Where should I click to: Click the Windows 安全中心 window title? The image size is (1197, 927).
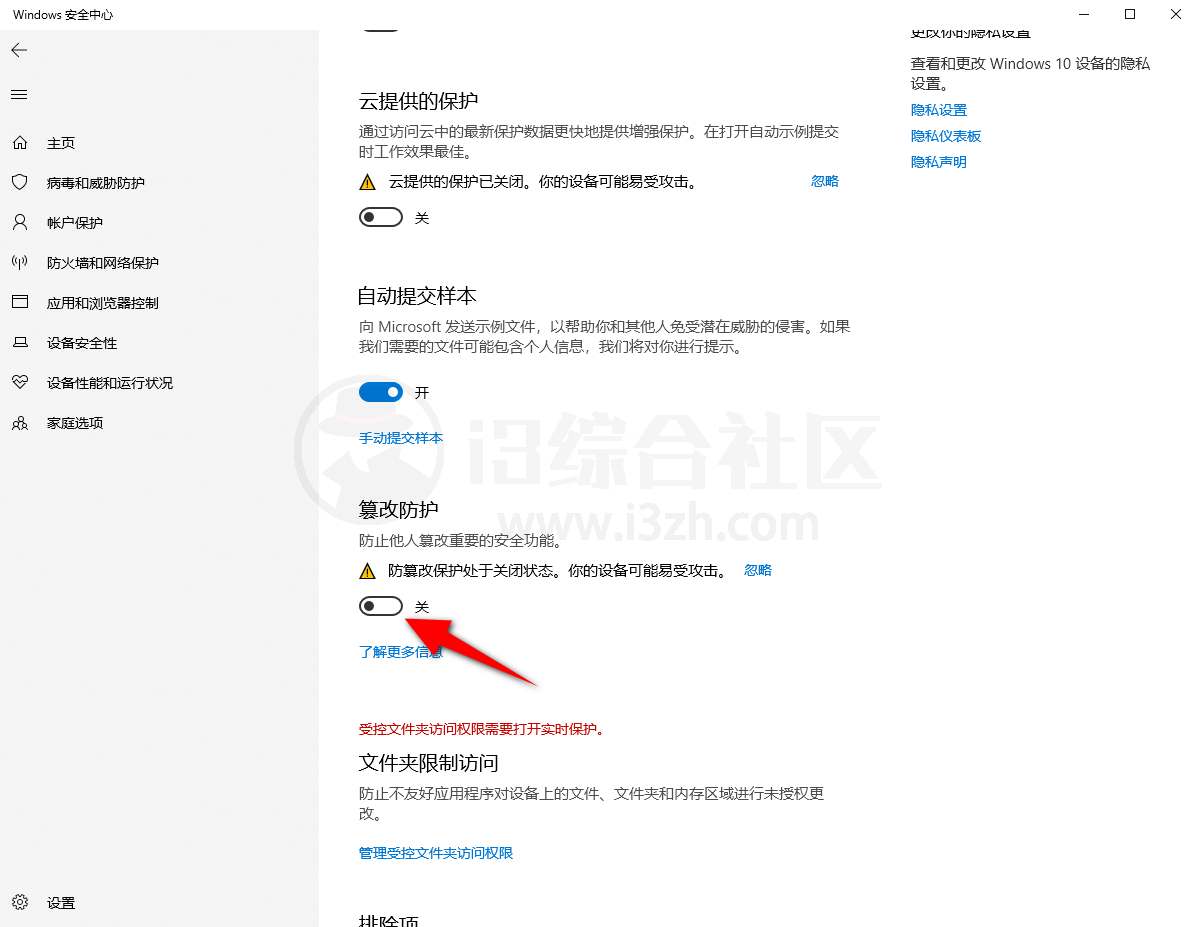tap(63, 15)
